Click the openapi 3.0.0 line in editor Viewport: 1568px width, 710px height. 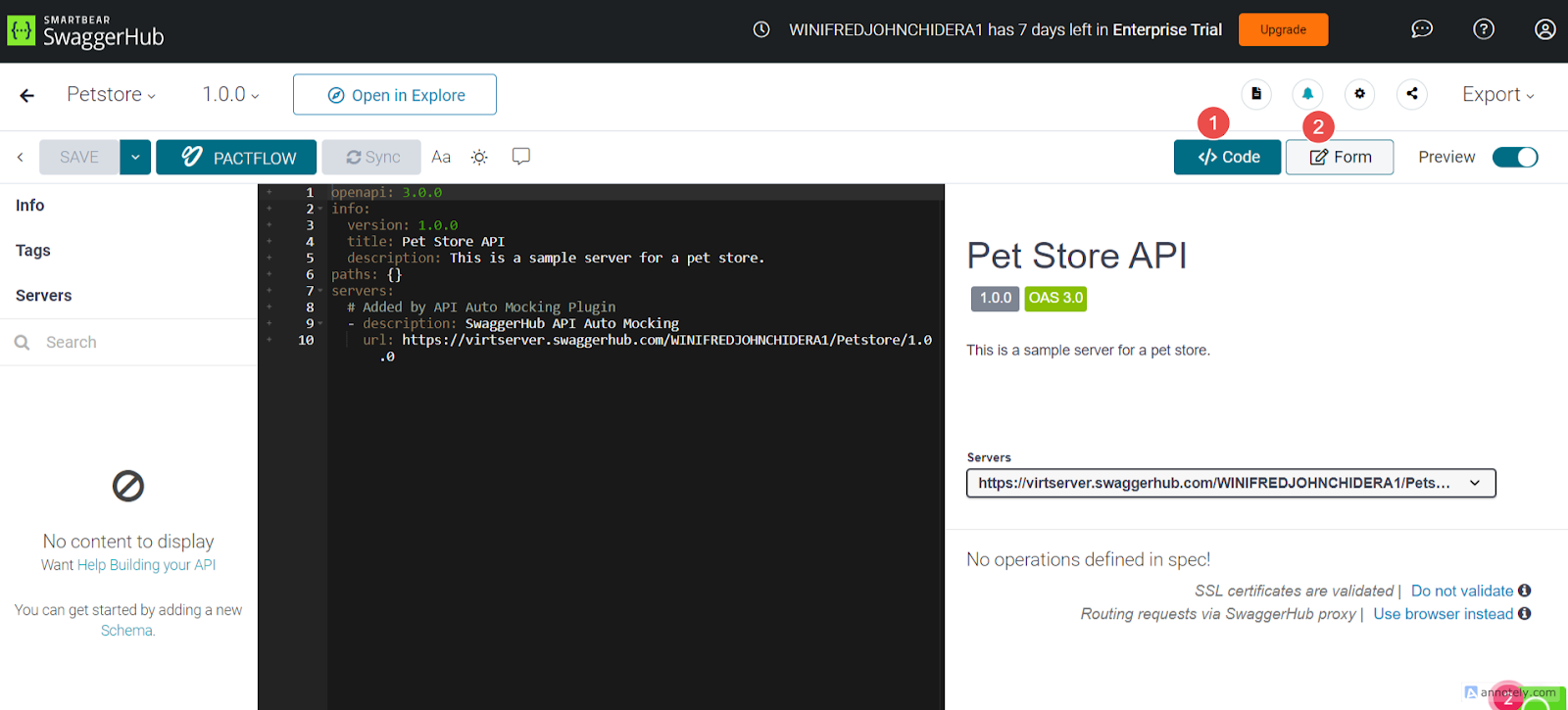pos(386,192)
